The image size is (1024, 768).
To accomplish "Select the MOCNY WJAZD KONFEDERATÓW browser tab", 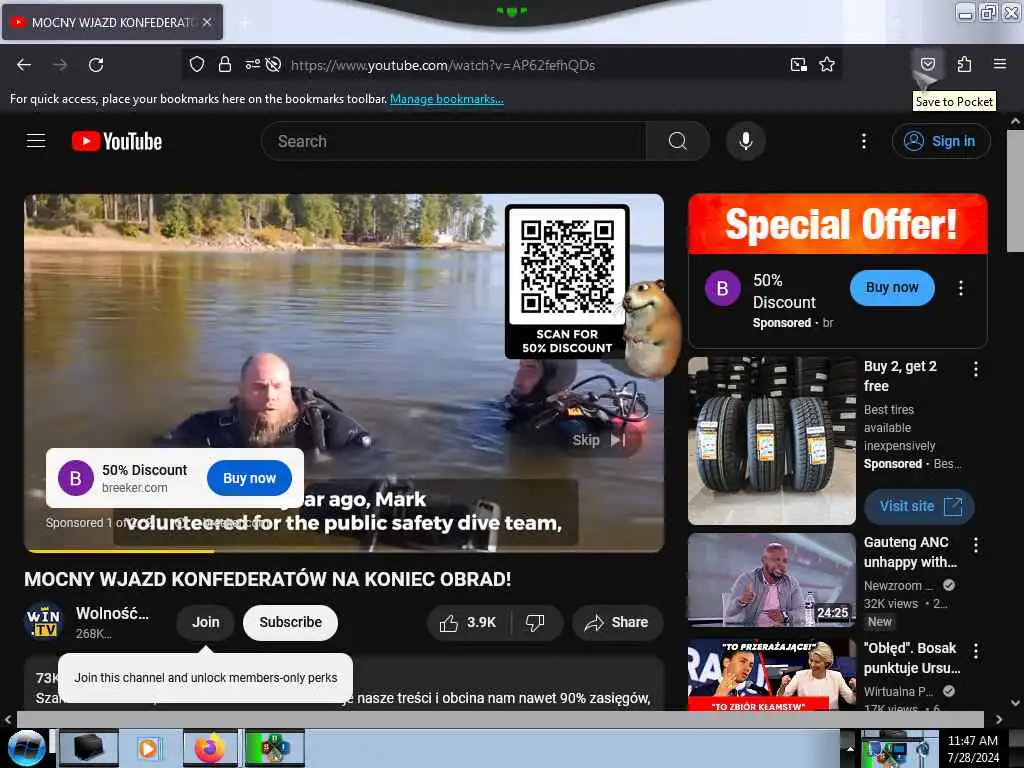I will [x=112, y=22].
